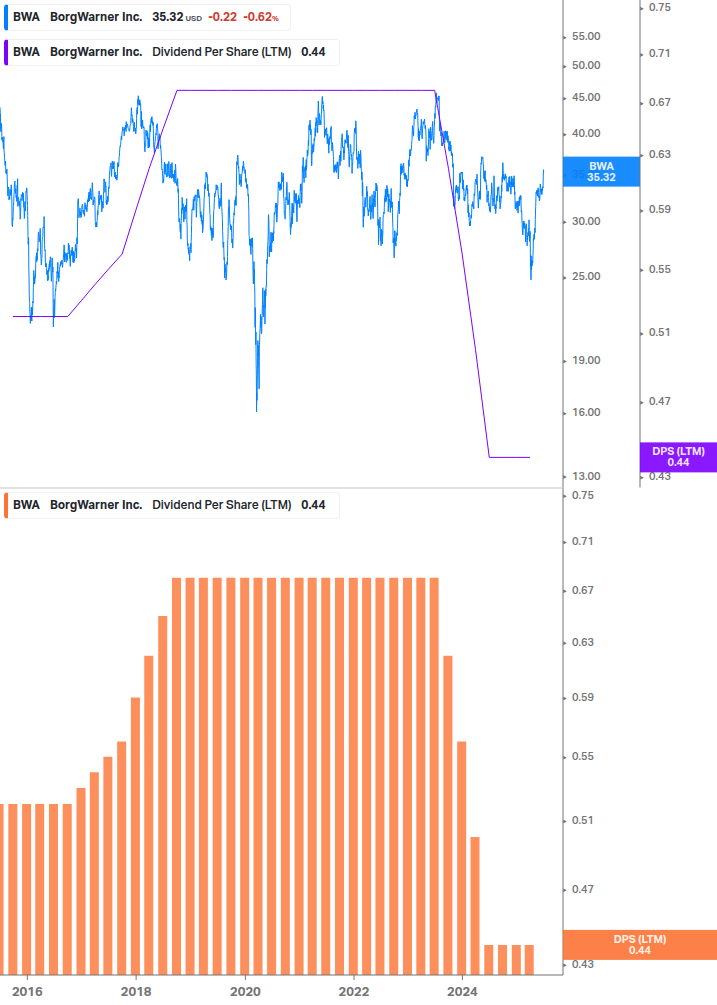
Task: Click the 2024 label on the time axis
Action: point(462,992)
